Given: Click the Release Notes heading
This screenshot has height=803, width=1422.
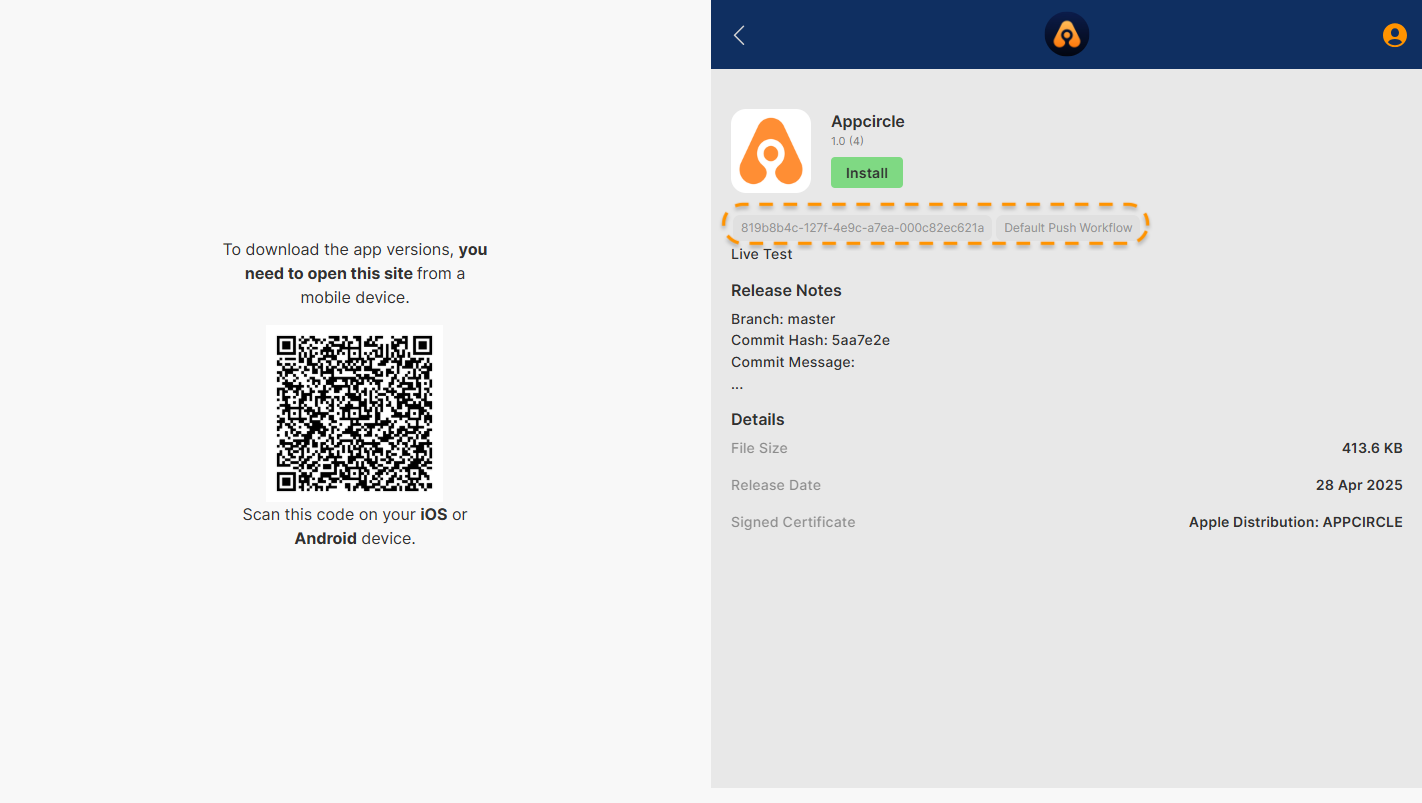Looking at the screenshot, I should 786,290.
